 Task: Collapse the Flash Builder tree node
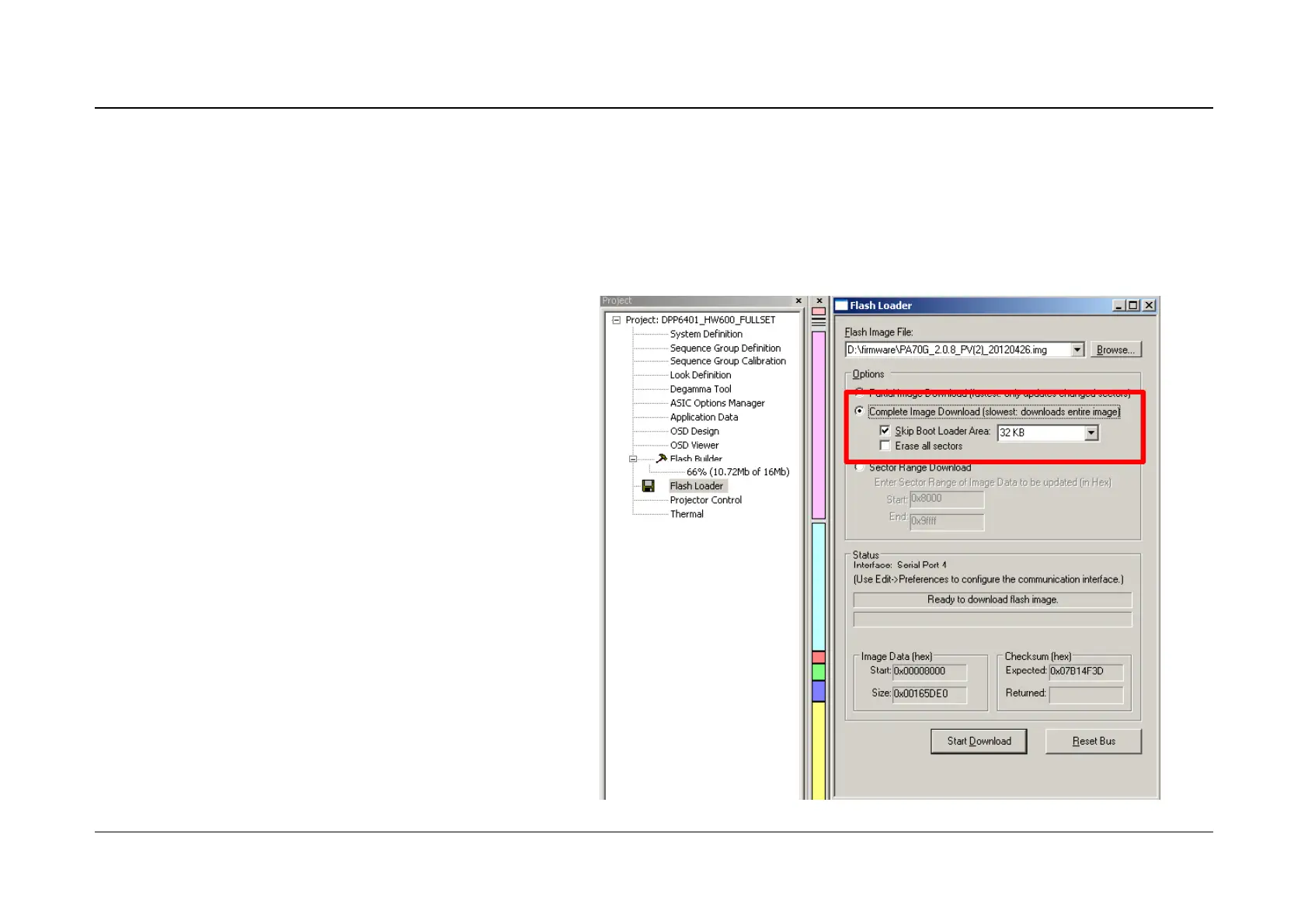click(x=633, y=459)
